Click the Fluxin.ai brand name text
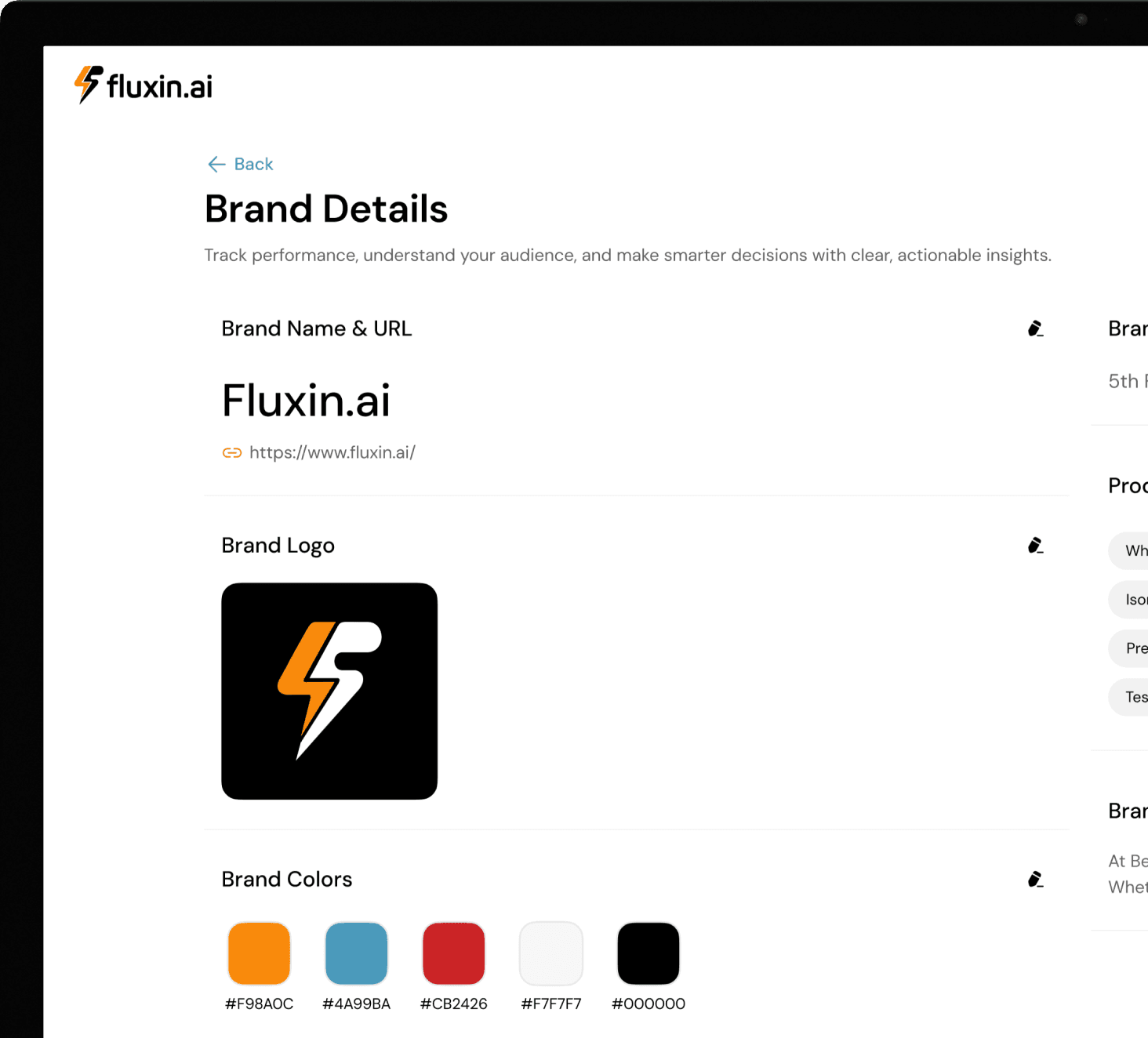 pos(306,401)
